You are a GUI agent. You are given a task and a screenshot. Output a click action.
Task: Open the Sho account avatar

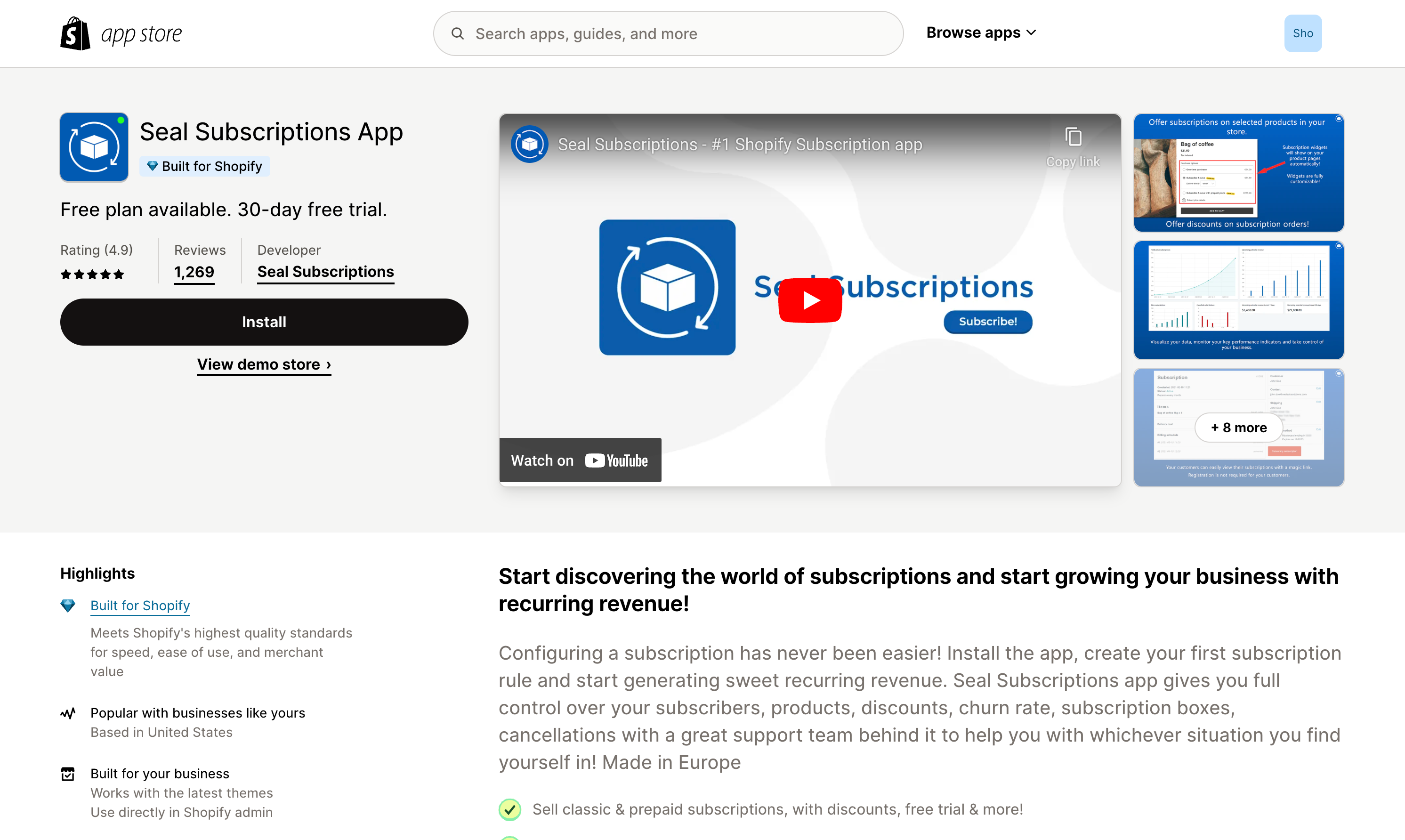(x=1302, y=33)
